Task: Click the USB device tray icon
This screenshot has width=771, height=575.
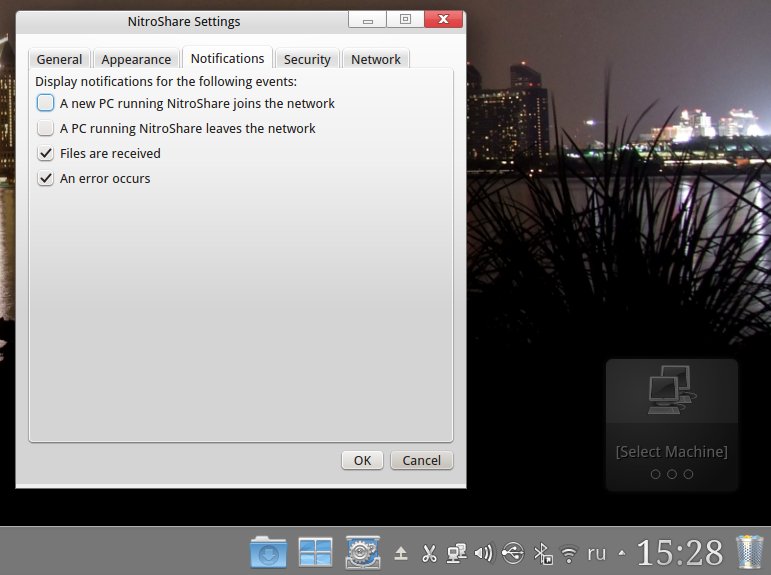Action: (x=513, y=553)
